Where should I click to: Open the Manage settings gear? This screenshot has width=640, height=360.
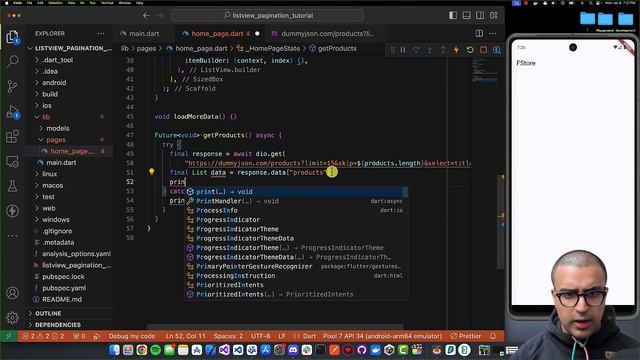13,317
